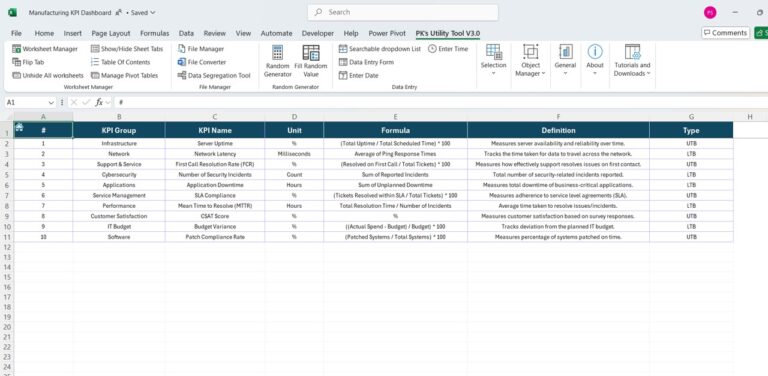Select the Patch Compliance Rate cell

coord(215,236)
